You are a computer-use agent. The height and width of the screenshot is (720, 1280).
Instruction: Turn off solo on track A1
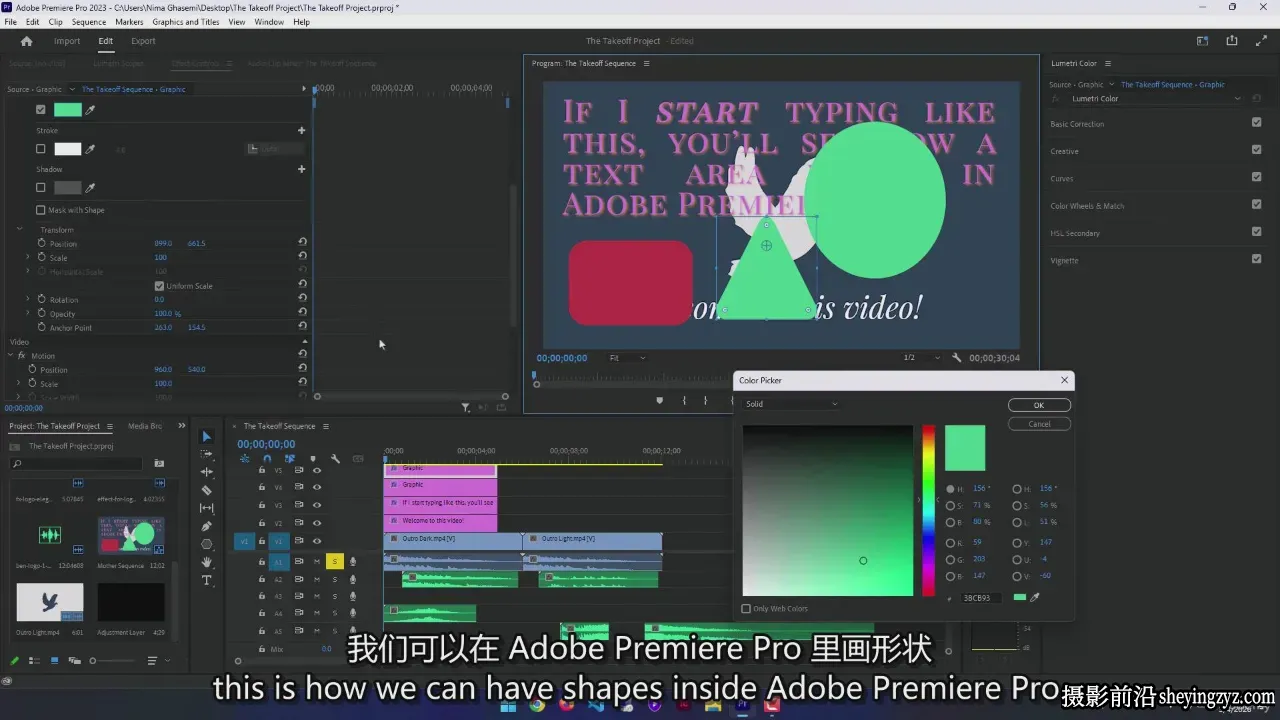(x=335, y=562)
